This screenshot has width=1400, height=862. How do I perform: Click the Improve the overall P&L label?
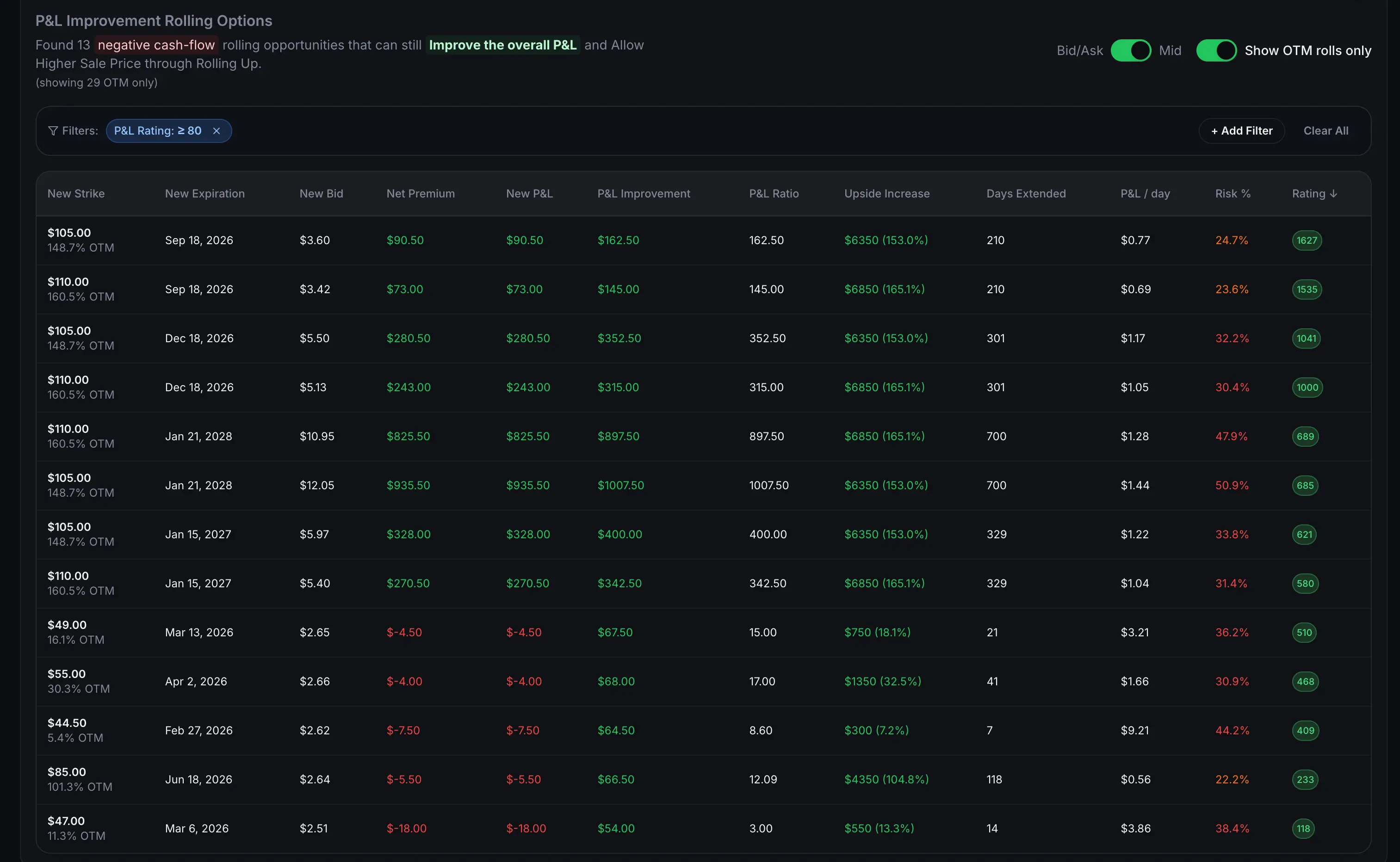[x=502, y=45]
